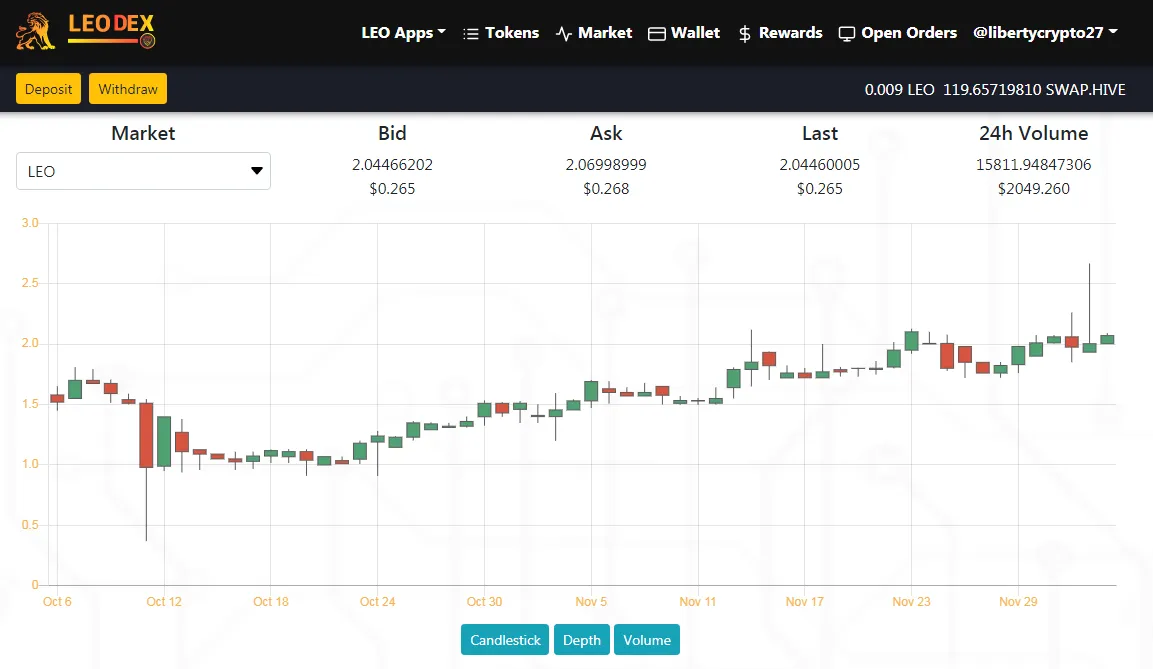Open the LEO market selector dropdown

click(x=143, y=171)
